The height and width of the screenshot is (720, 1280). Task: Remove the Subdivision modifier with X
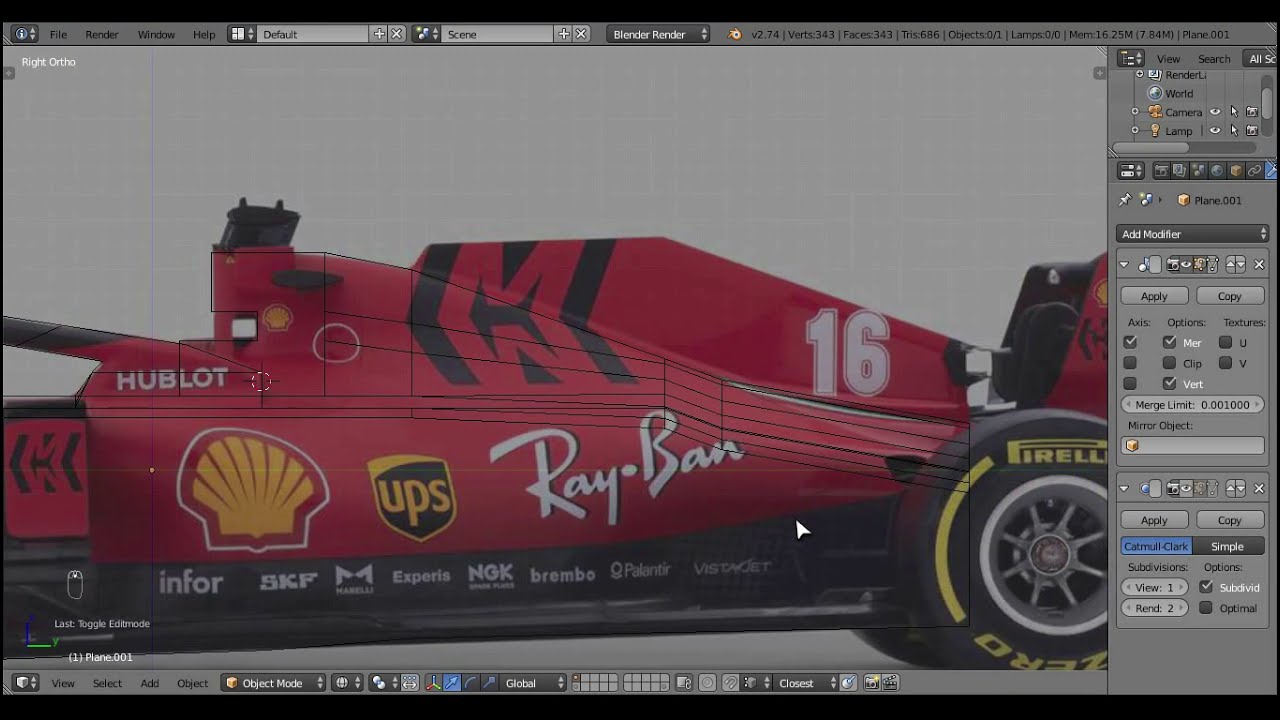click(x=1259, y=489)
